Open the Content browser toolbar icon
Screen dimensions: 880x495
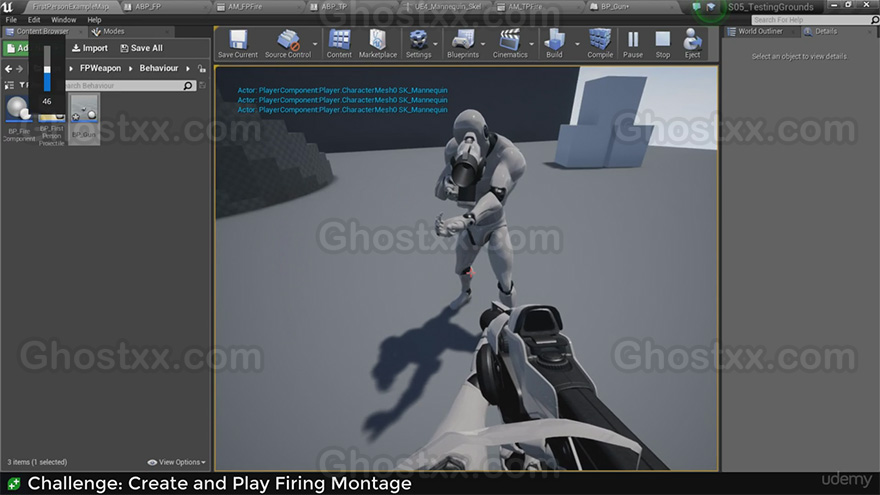339,44
